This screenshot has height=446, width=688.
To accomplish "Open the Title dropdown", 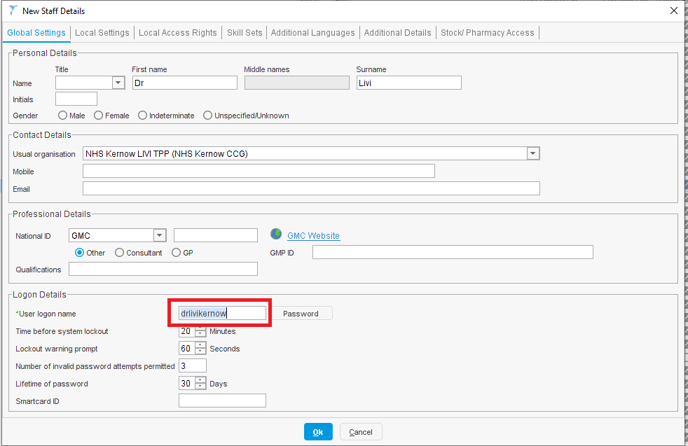I will point(118,83).
